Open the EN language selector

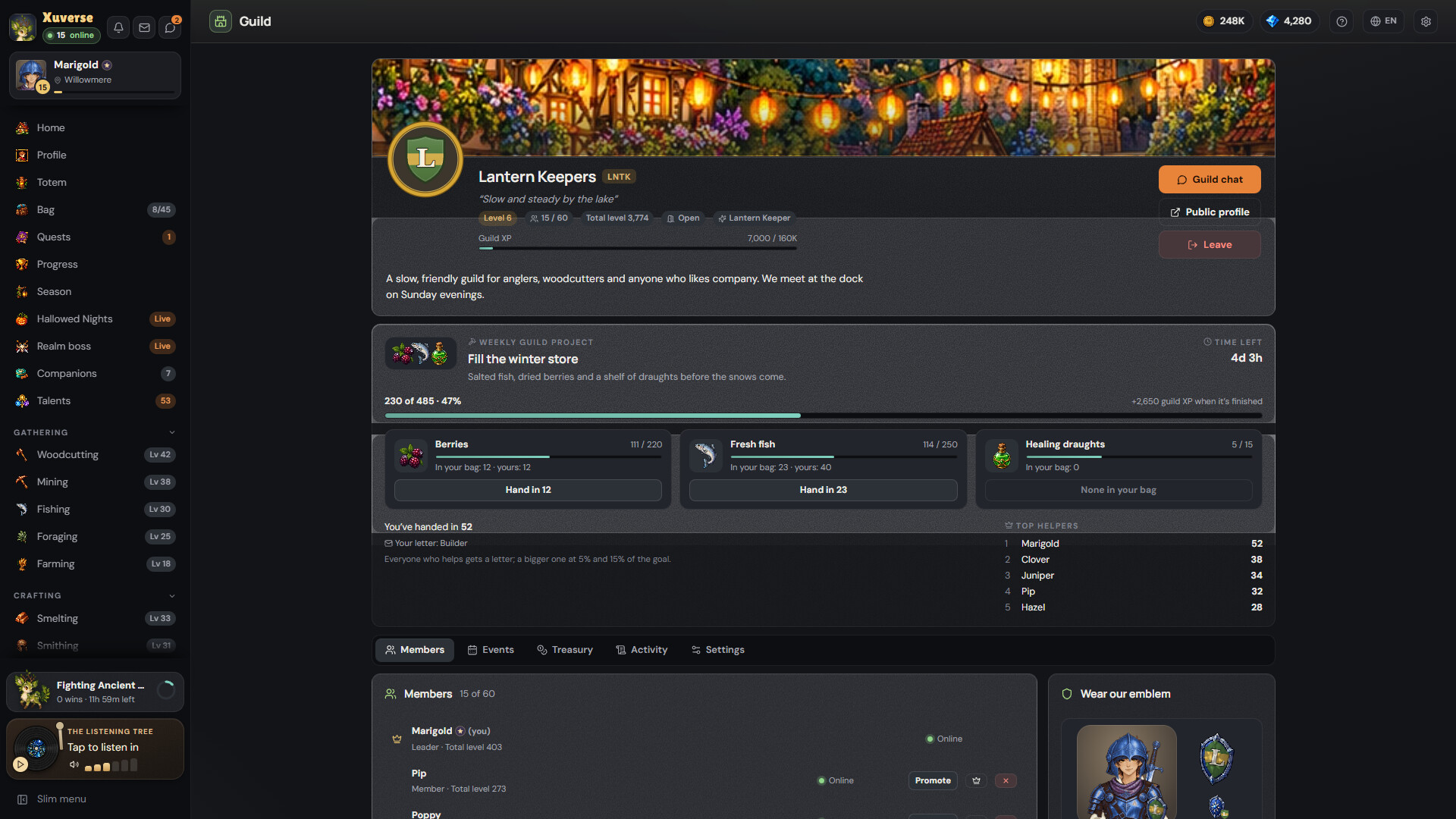pyautogui.click(x=1383, y=21)
